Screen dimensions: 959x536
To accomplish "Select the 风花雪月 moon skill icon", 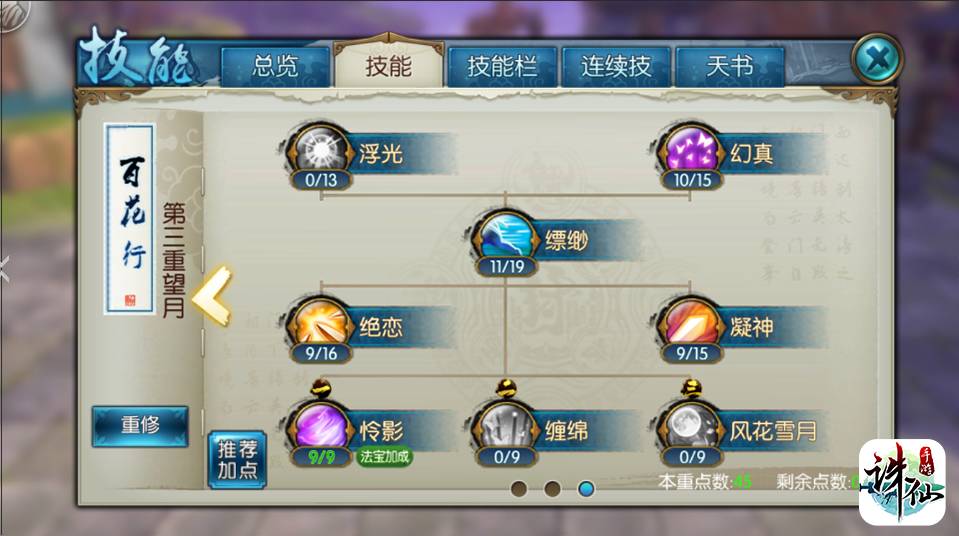I will pos(691,428).
